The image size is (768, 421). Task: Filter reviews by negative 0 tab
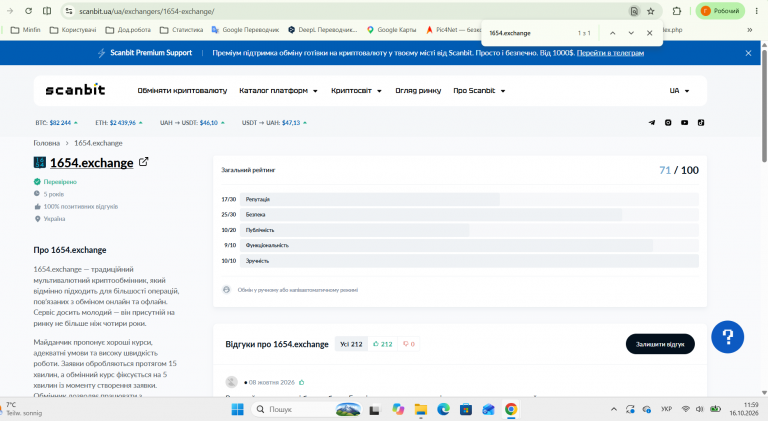(x=409, y=344)
